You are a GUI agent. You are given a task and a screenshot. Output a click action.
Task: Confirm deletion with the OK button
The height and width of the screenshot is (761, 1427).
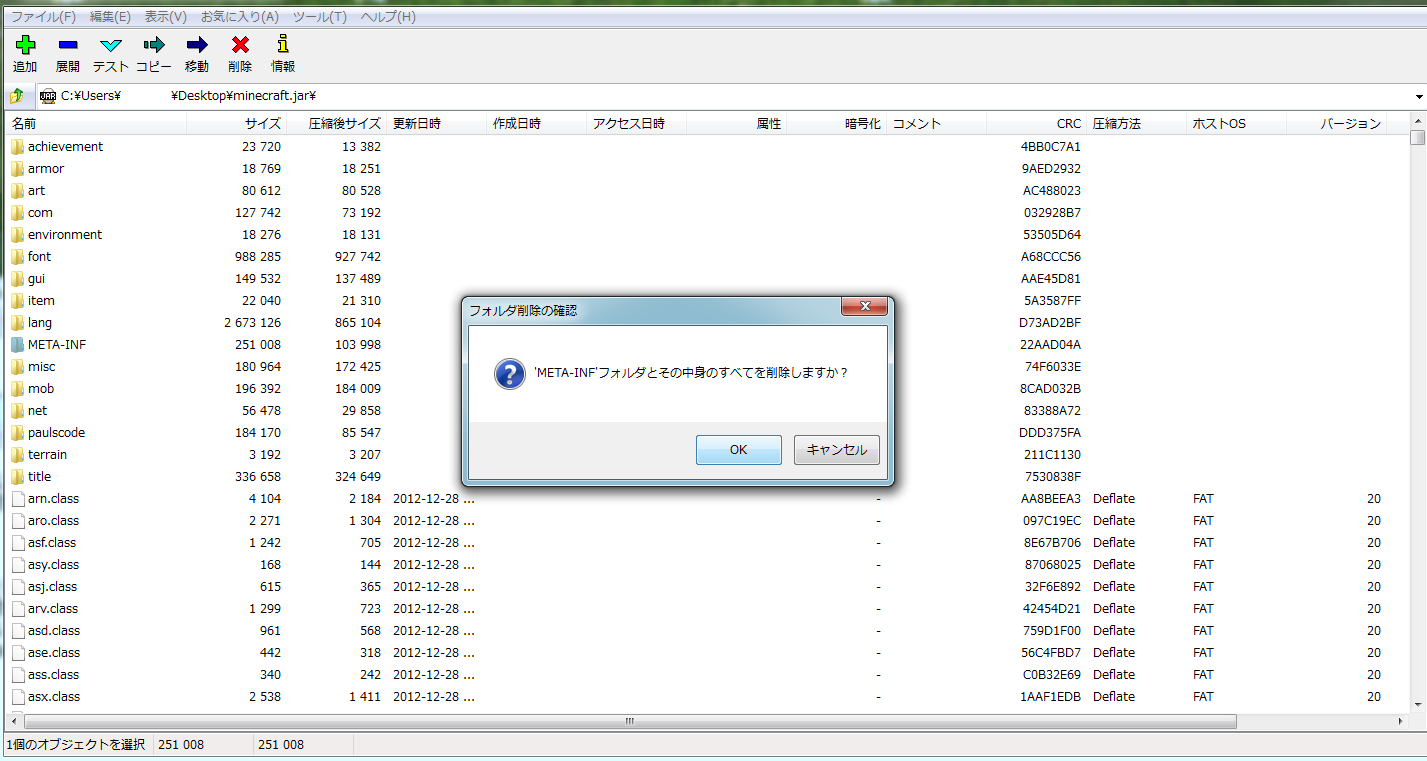coord(738,450)
